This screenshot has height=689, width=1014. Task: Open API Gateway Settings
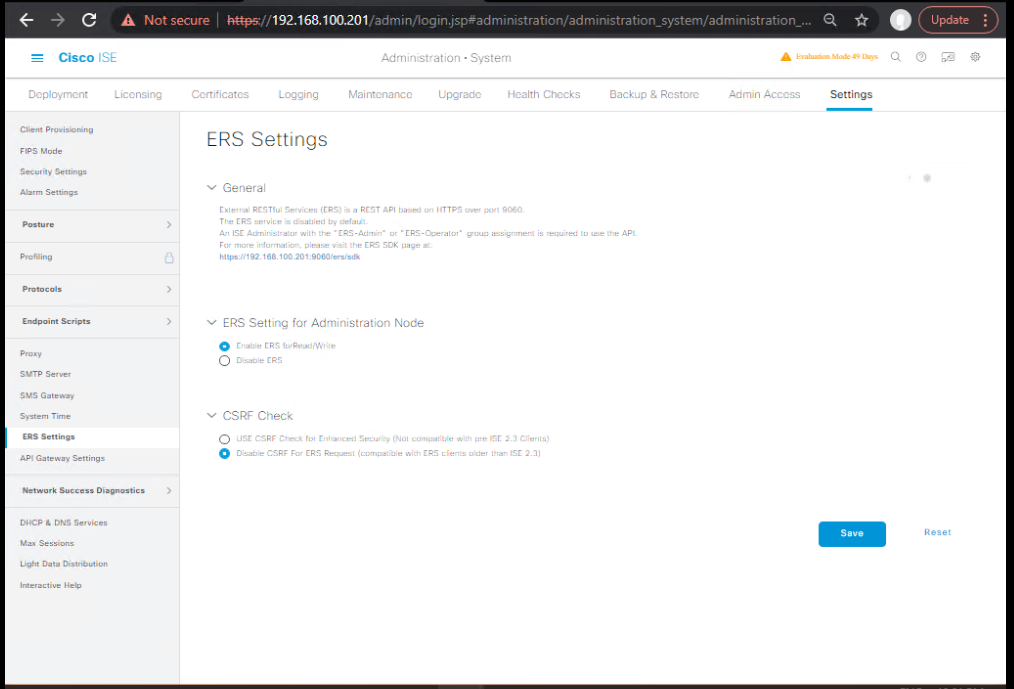coord(62,458)
